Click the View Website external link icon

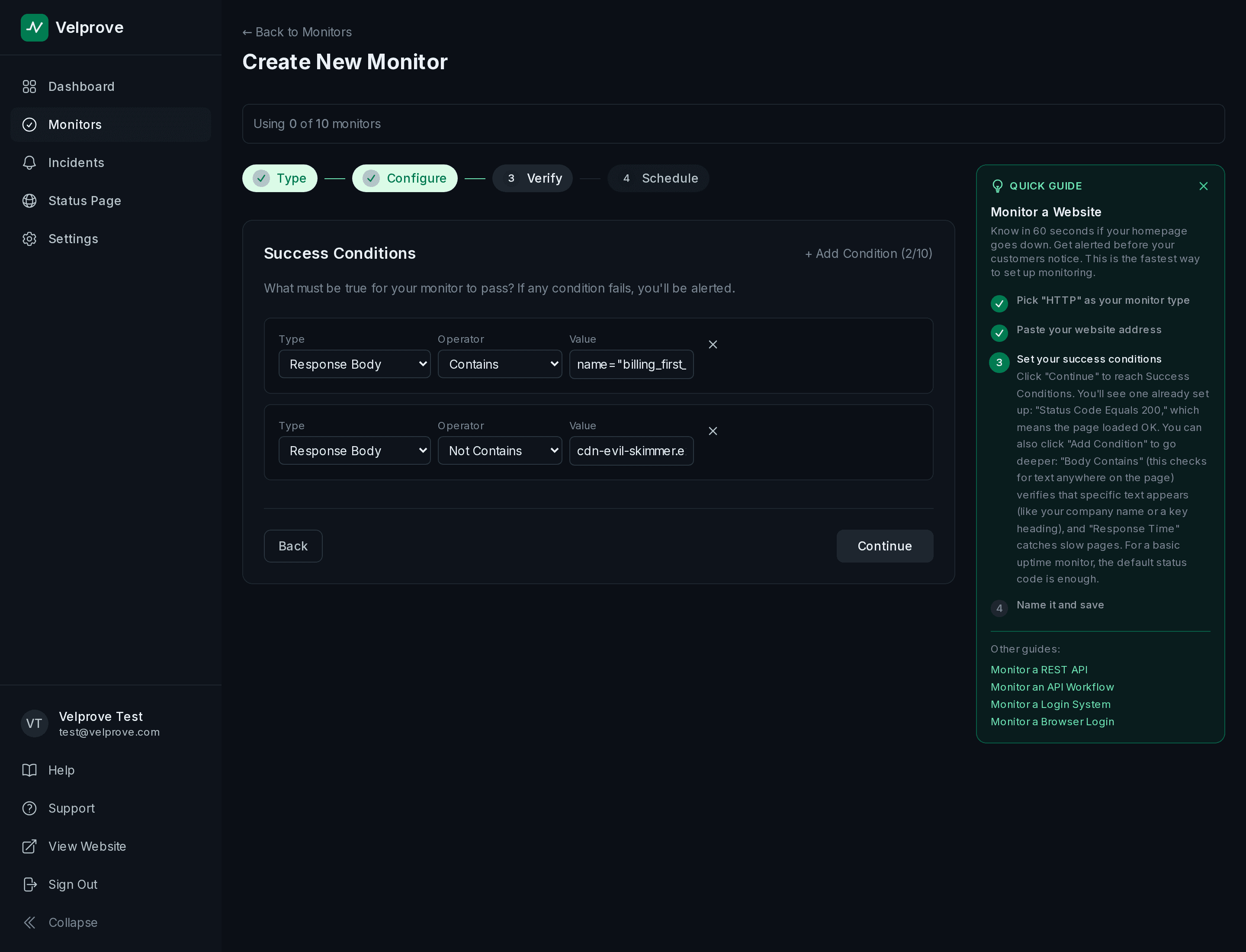[29, 846]
